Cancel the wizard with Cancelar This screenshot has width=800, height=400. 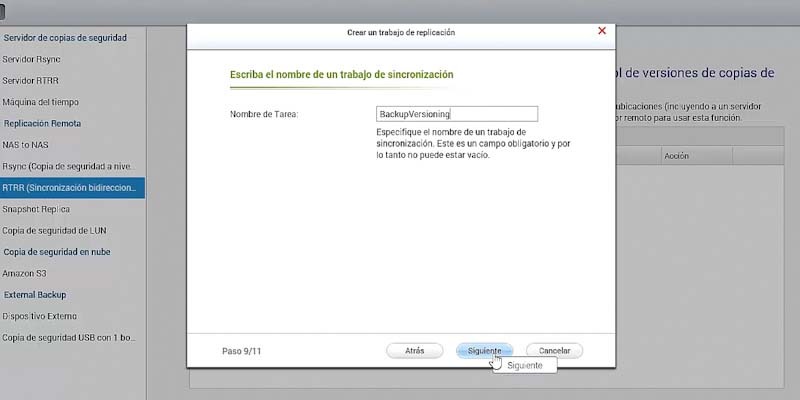tap(554, 351)
